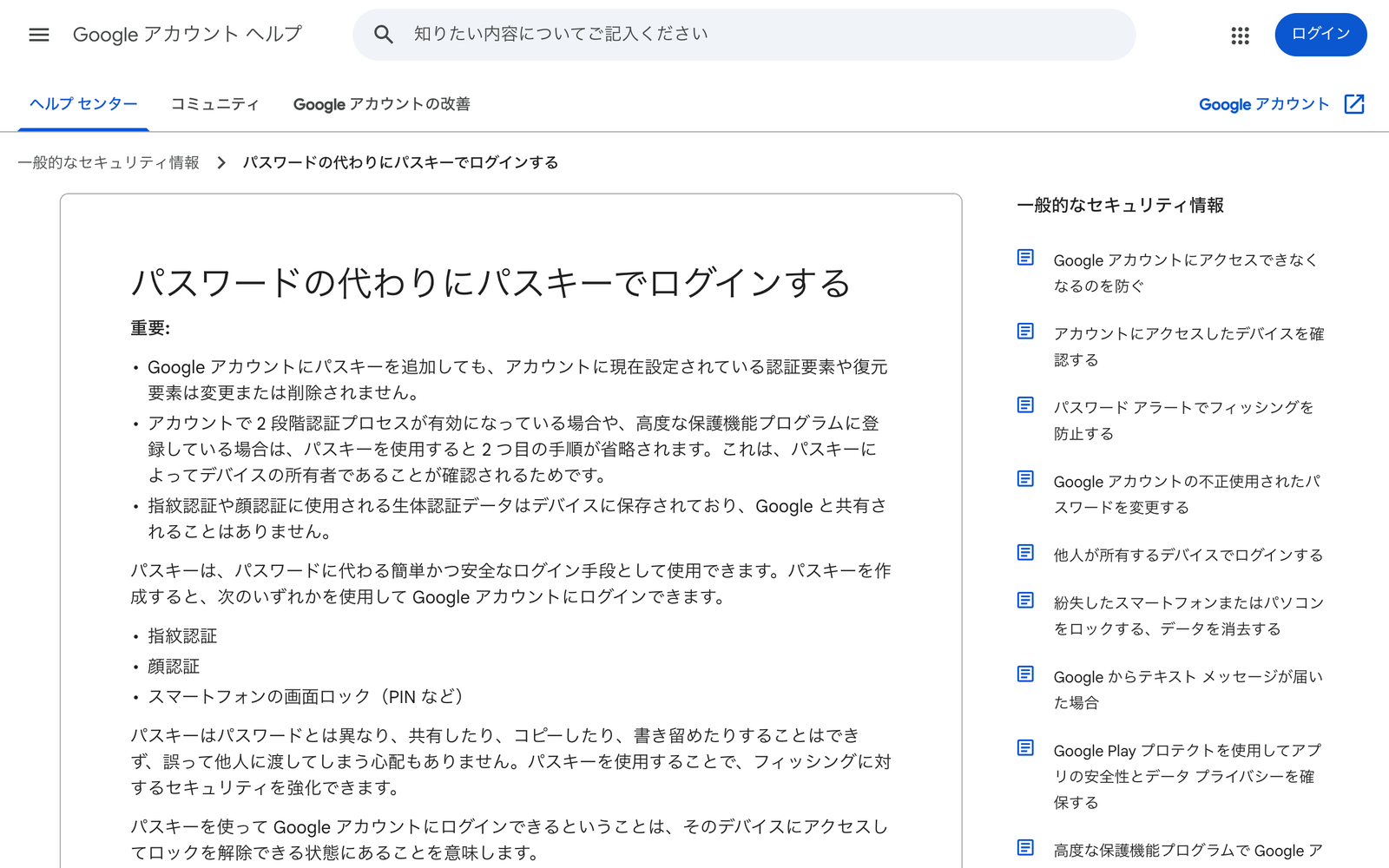Click article icon beside 不正使用されたパスワードを変更する
1389x868 pixels.
tap(1025, 479)
